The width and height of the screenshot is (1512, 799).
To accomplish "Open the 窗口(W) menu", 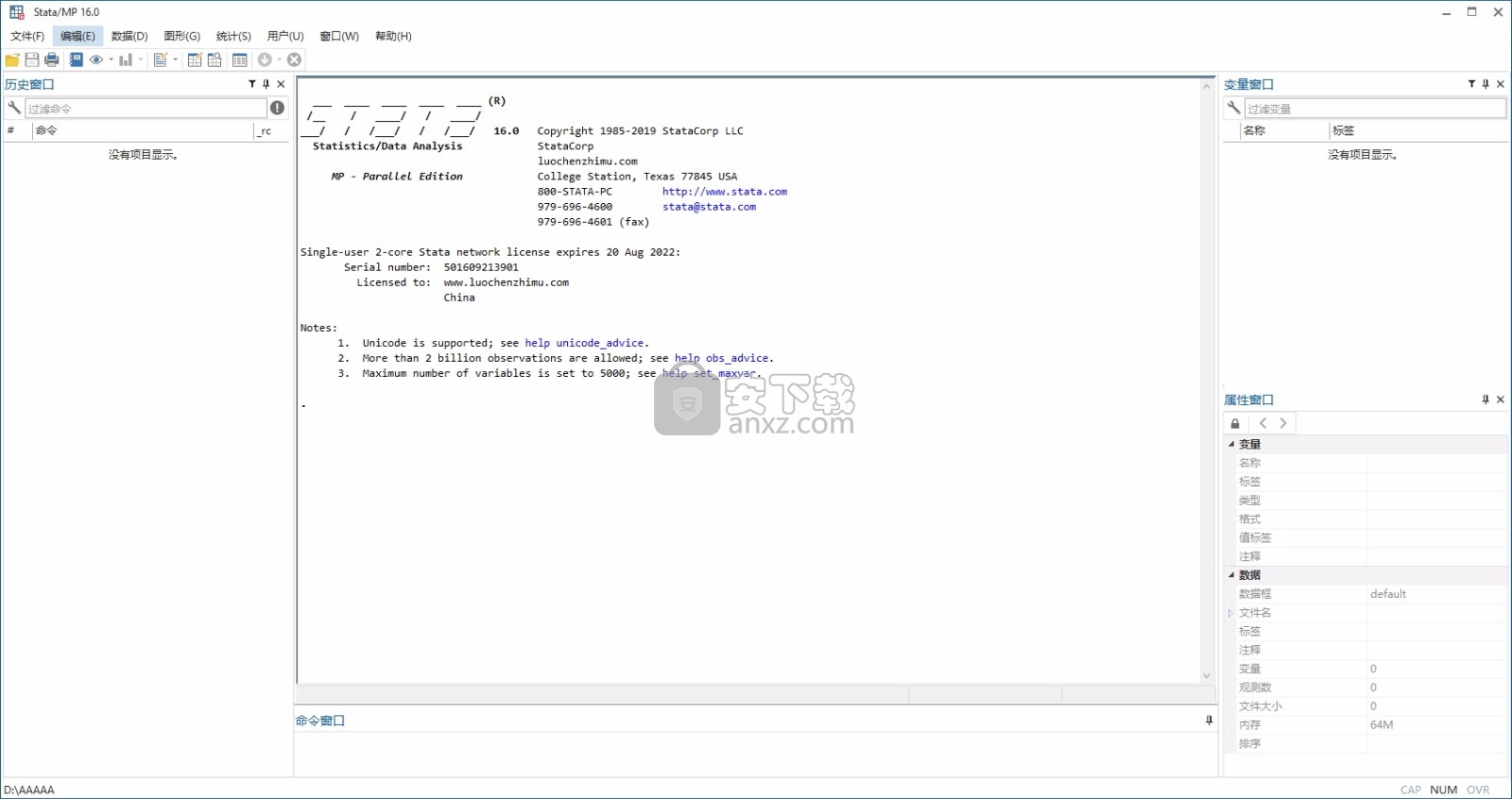I will coord(339,36).
